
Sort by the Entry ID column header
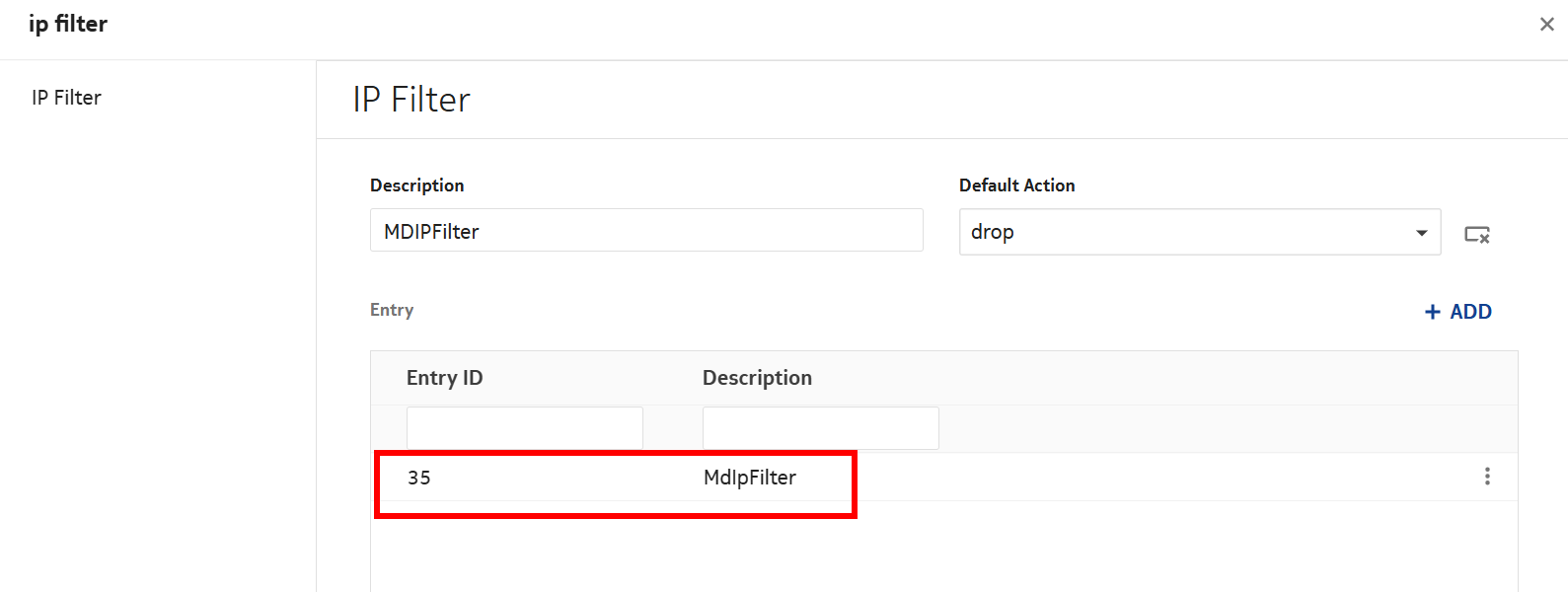point(445,378)
